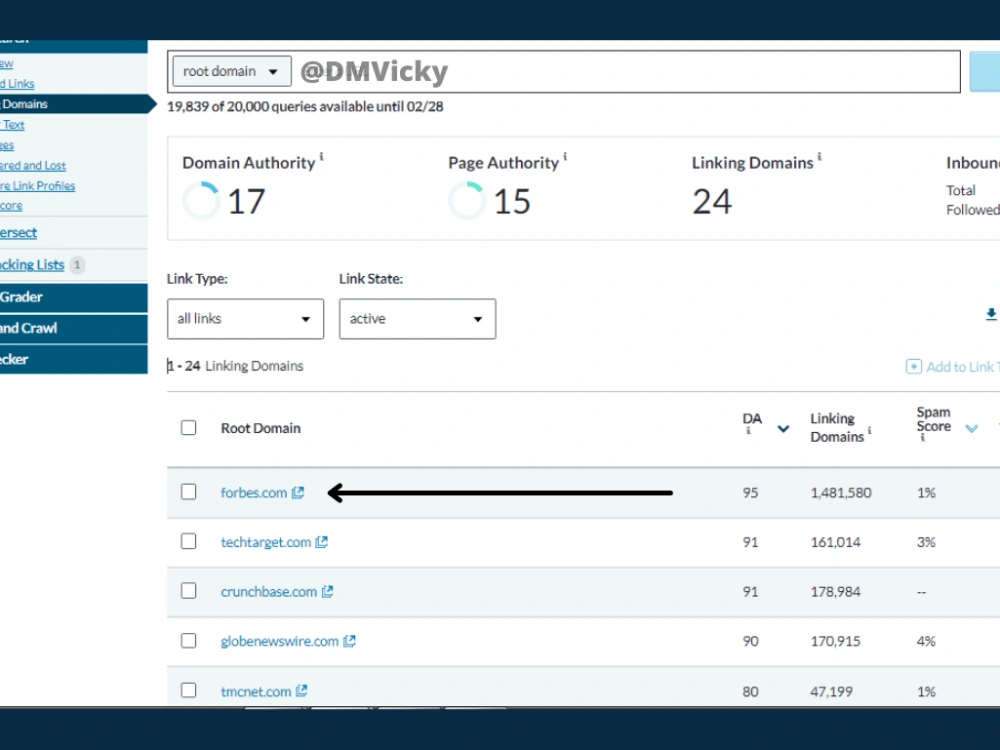Click techtarget.com spam score 3%
Screen dimensions: 1000x750
(x=926, y=542)
